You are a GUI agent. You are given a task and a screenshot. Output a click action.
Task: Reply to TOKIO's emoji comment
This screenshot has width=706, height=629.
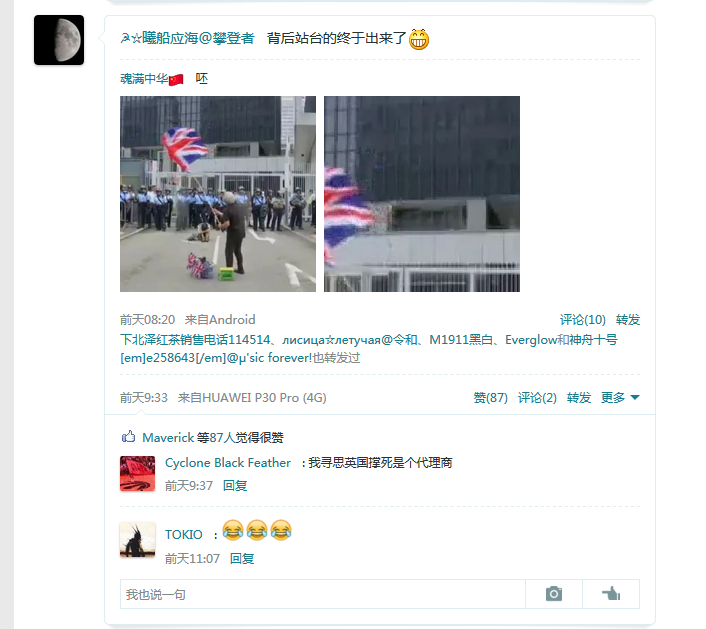click(x=242, y=558)
